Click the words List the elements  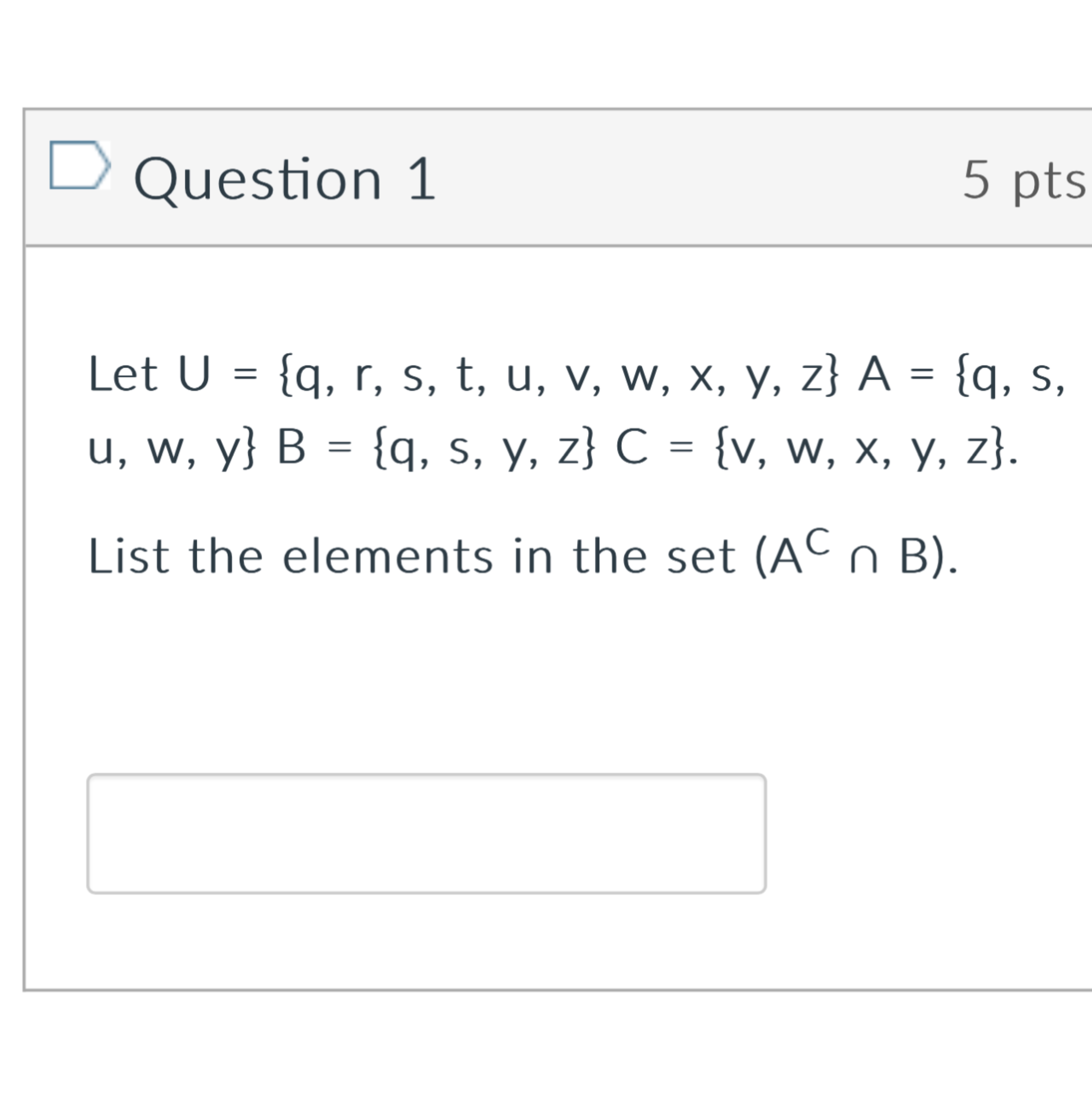point(290,556)
